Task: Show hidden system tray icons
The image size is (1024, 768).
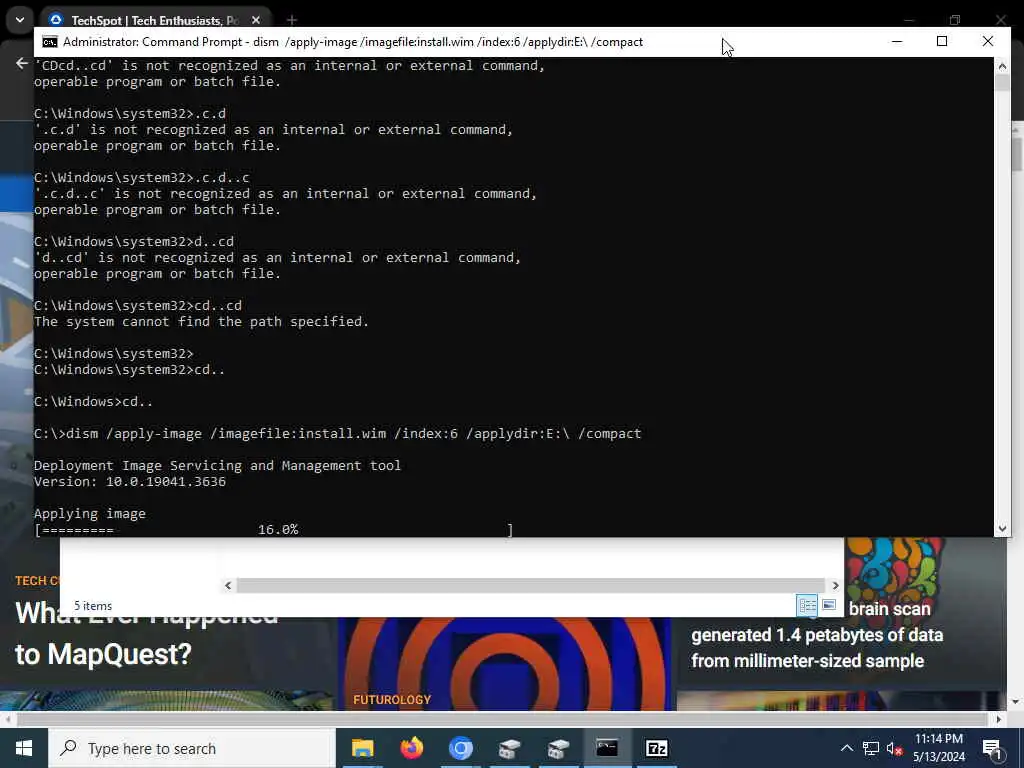Action: (x=846, y=748)
